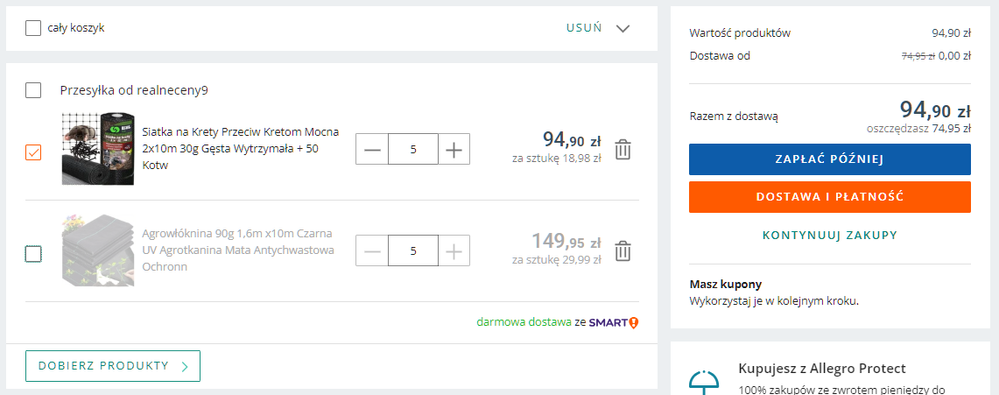999x395 pixels.
Task: Open the Siatka na Krety product thumbnail
Action: 99,149
